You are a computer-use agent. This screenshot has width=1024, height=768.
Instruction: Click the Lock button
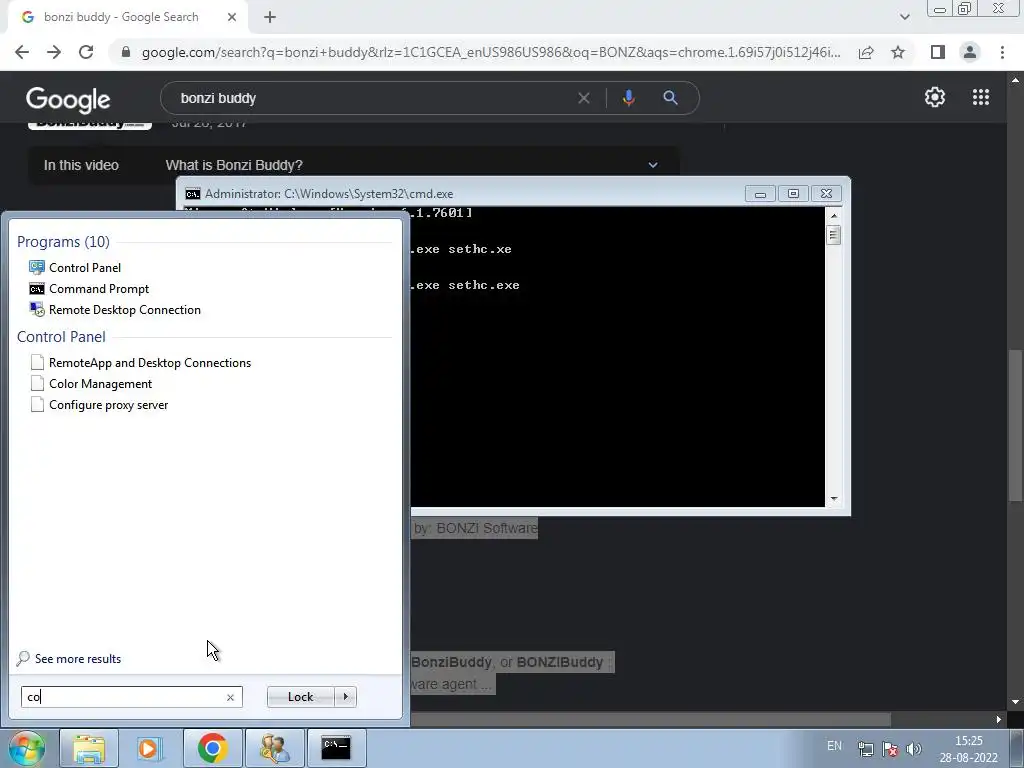point(300,697)
